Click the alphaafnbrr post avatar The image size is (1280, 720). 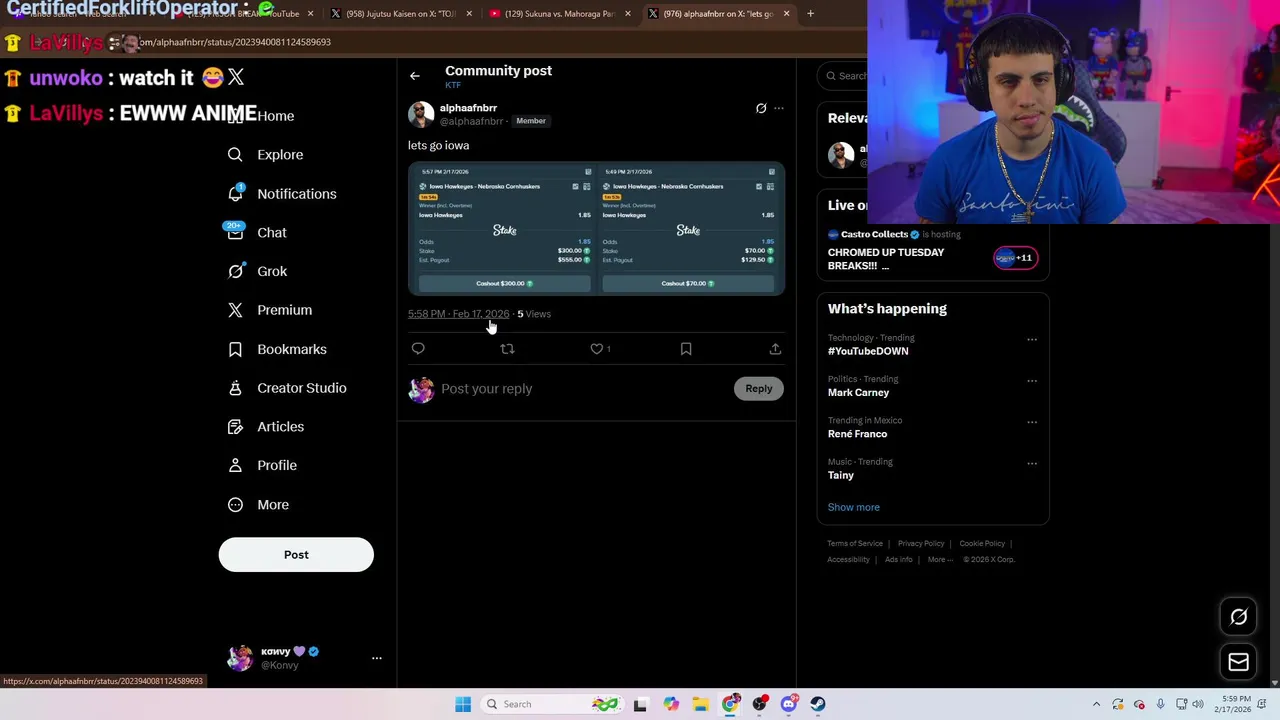click(421, 114)
